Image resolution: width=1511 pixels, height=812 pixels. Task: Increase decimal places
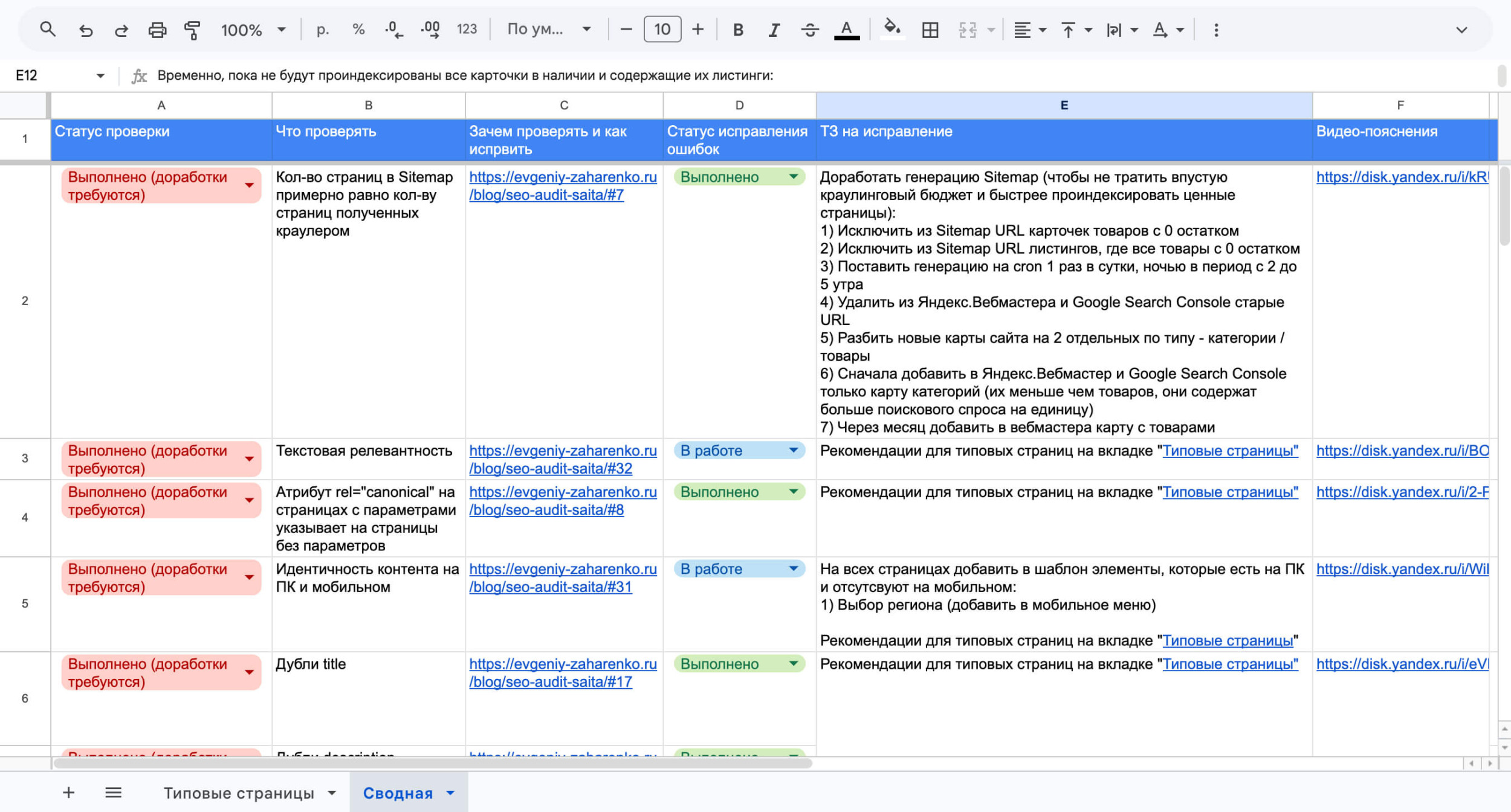point(430,30)
